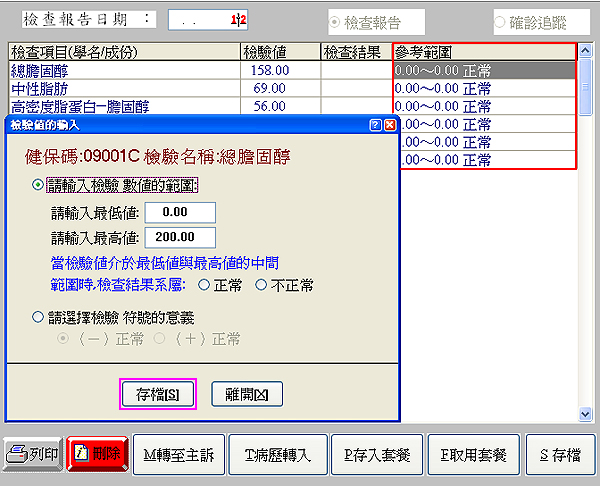Click the M轉至主訴 button
Viewport: 600px width, 486px height.
point(178,454)
